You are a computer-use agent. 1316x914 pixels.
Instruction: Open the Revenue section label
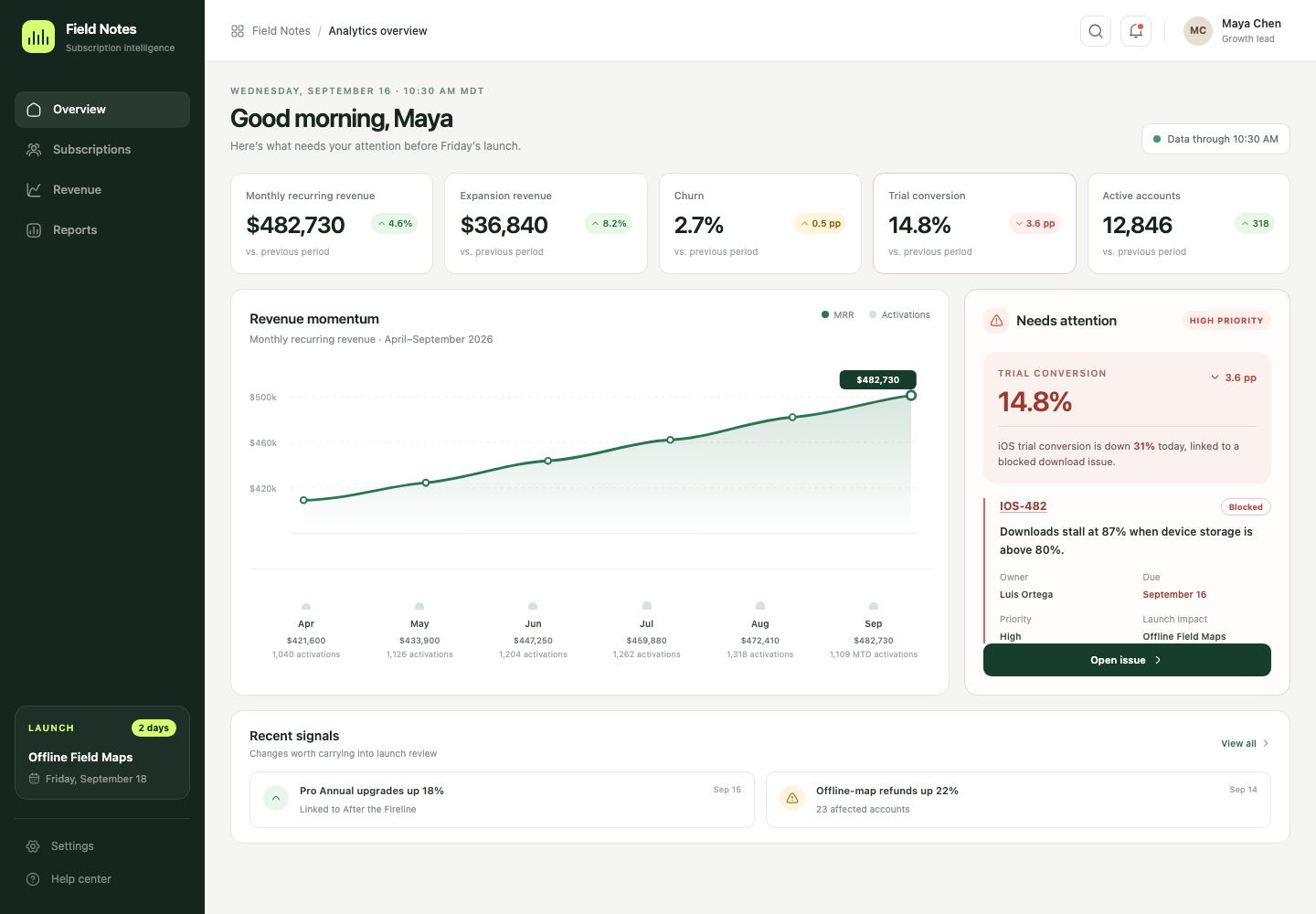[77, 190]
